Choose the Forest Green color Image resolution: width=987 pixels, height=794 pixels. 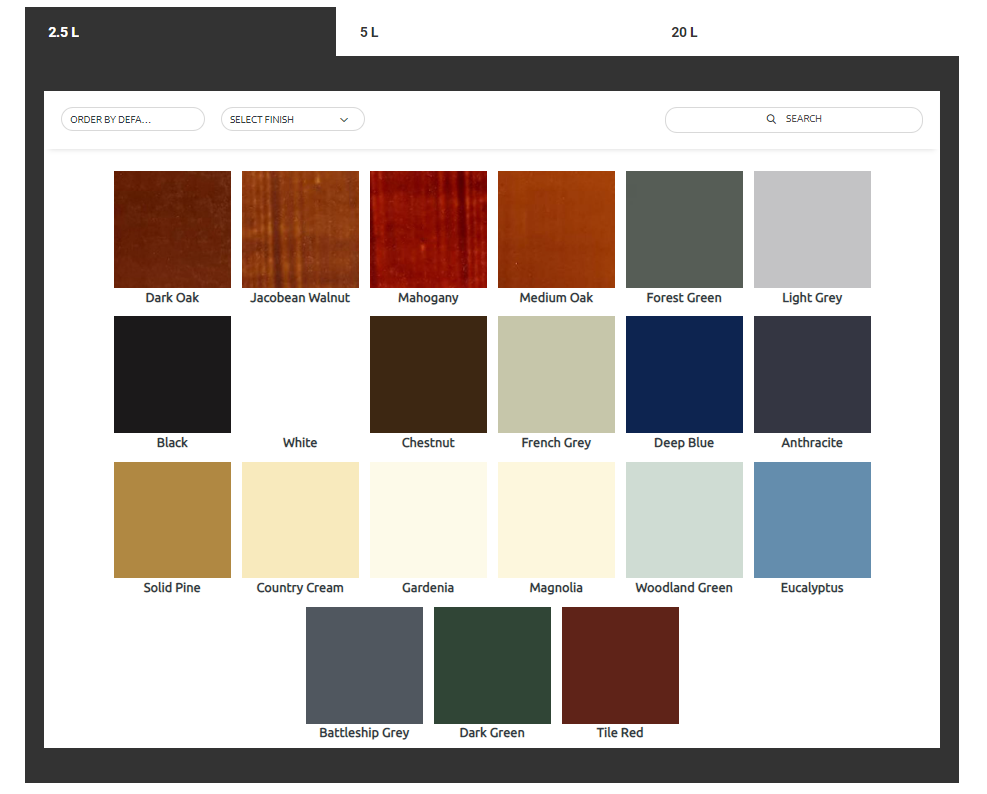684,229
